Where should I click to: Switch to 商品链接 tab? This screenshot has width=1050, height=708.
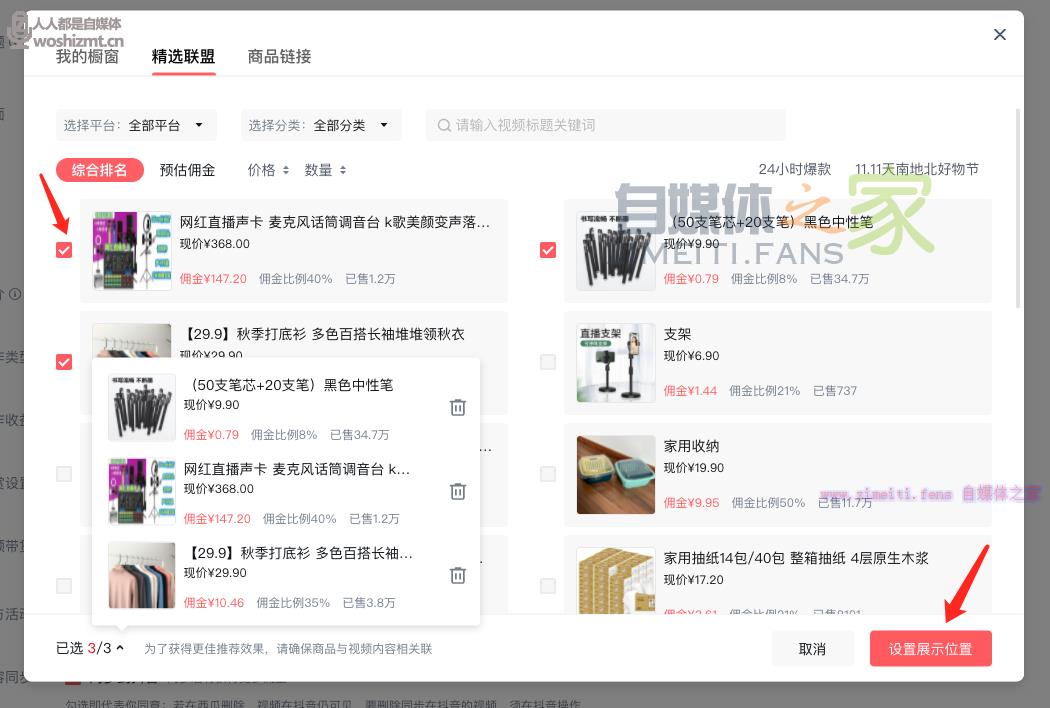pos(279,57)
